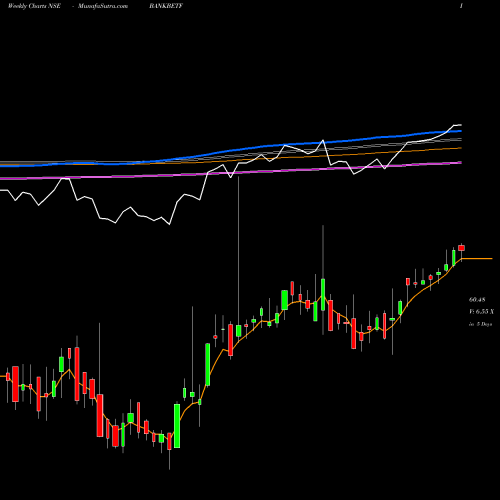Click the 'Weekly Charts NSE' title text
The width and height of the screenshot is (500, 500).
tap(34, 6)
